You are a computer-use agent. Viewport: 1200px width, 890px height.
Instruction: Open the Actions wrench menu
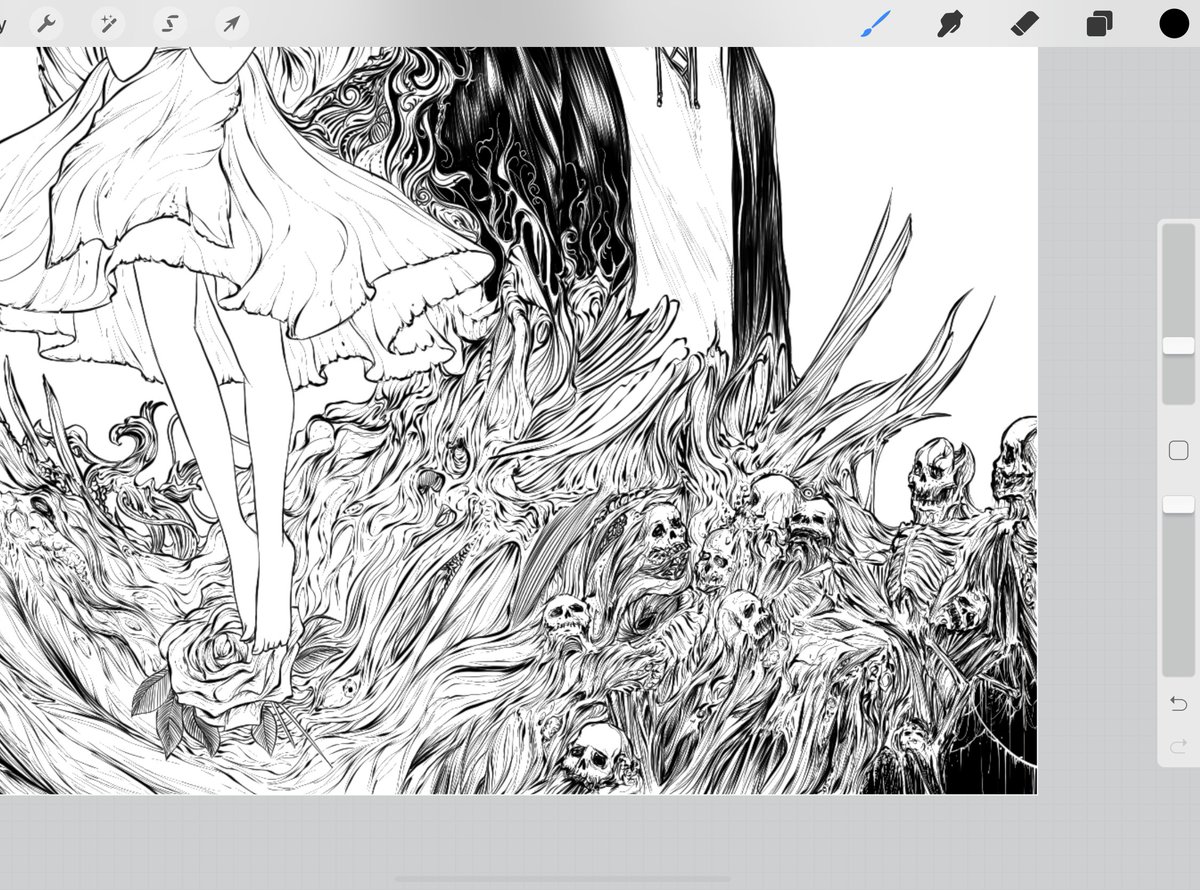tap(46, 23)
